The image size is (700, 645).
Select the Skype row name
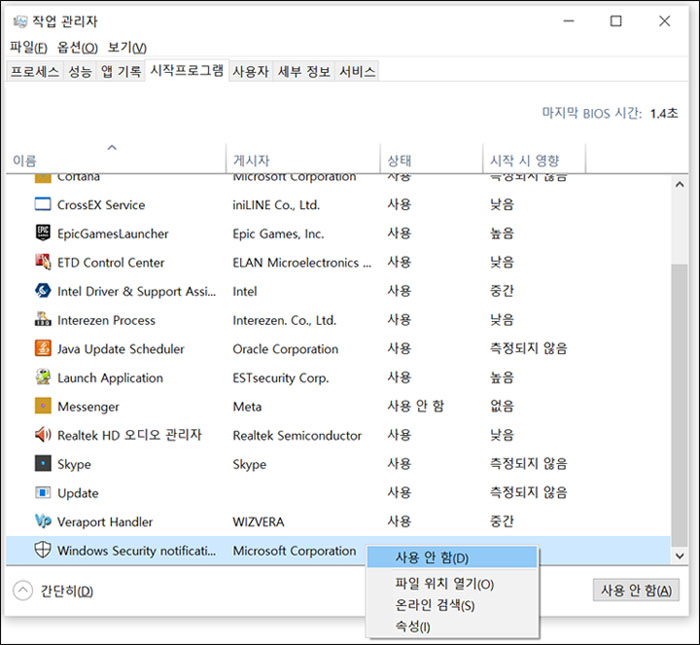[74, 464]
